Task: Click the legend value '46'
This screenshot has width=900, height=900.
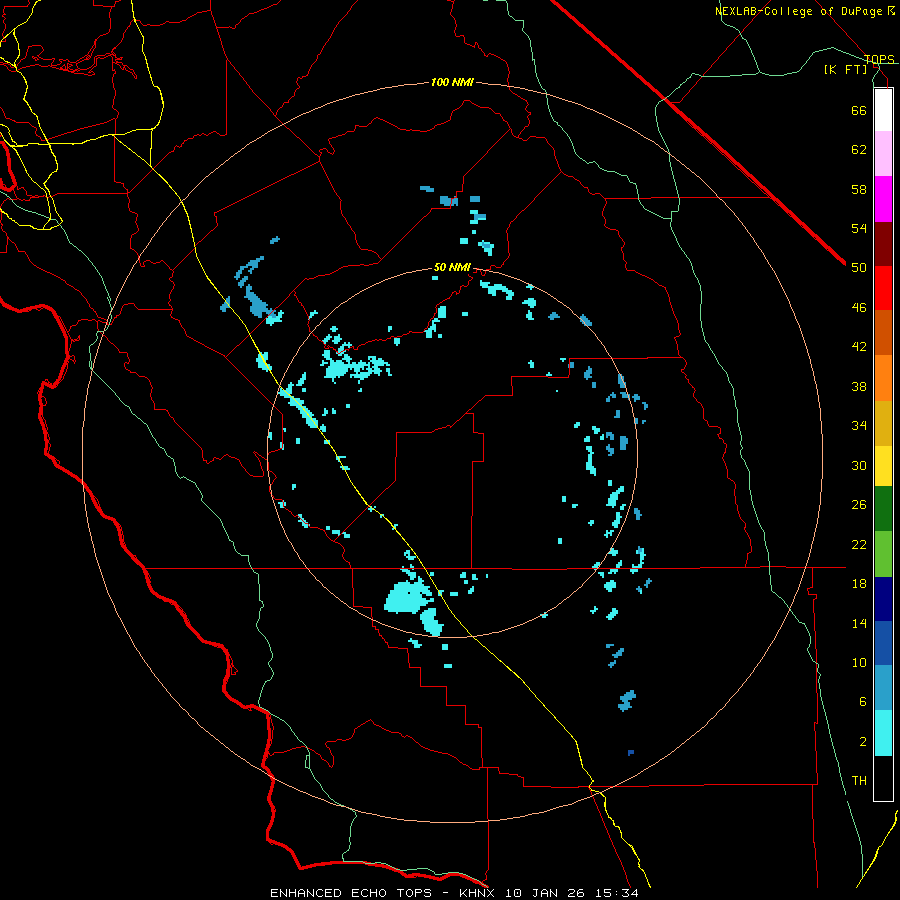Action: (x=859, y=307)
